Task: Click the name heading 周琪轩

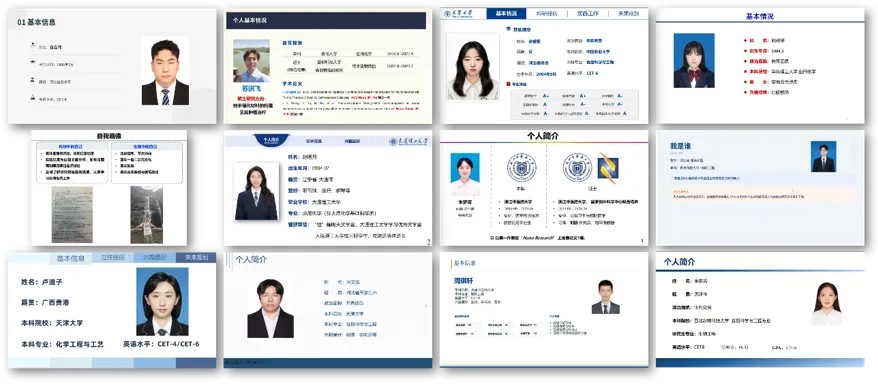Action: pos(464,280)
